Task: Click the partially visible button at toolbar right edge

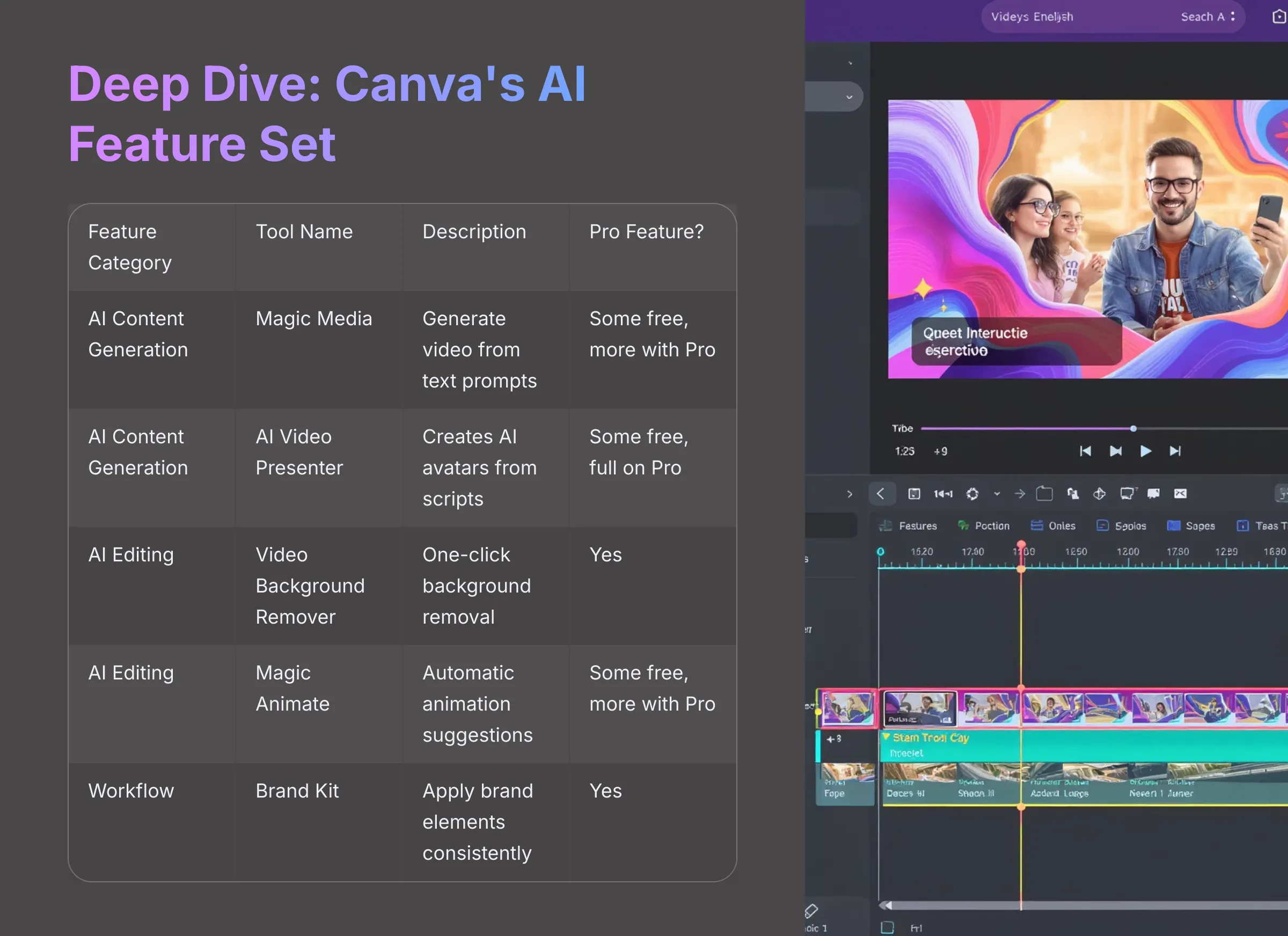Action: [x=1282, y=494]
